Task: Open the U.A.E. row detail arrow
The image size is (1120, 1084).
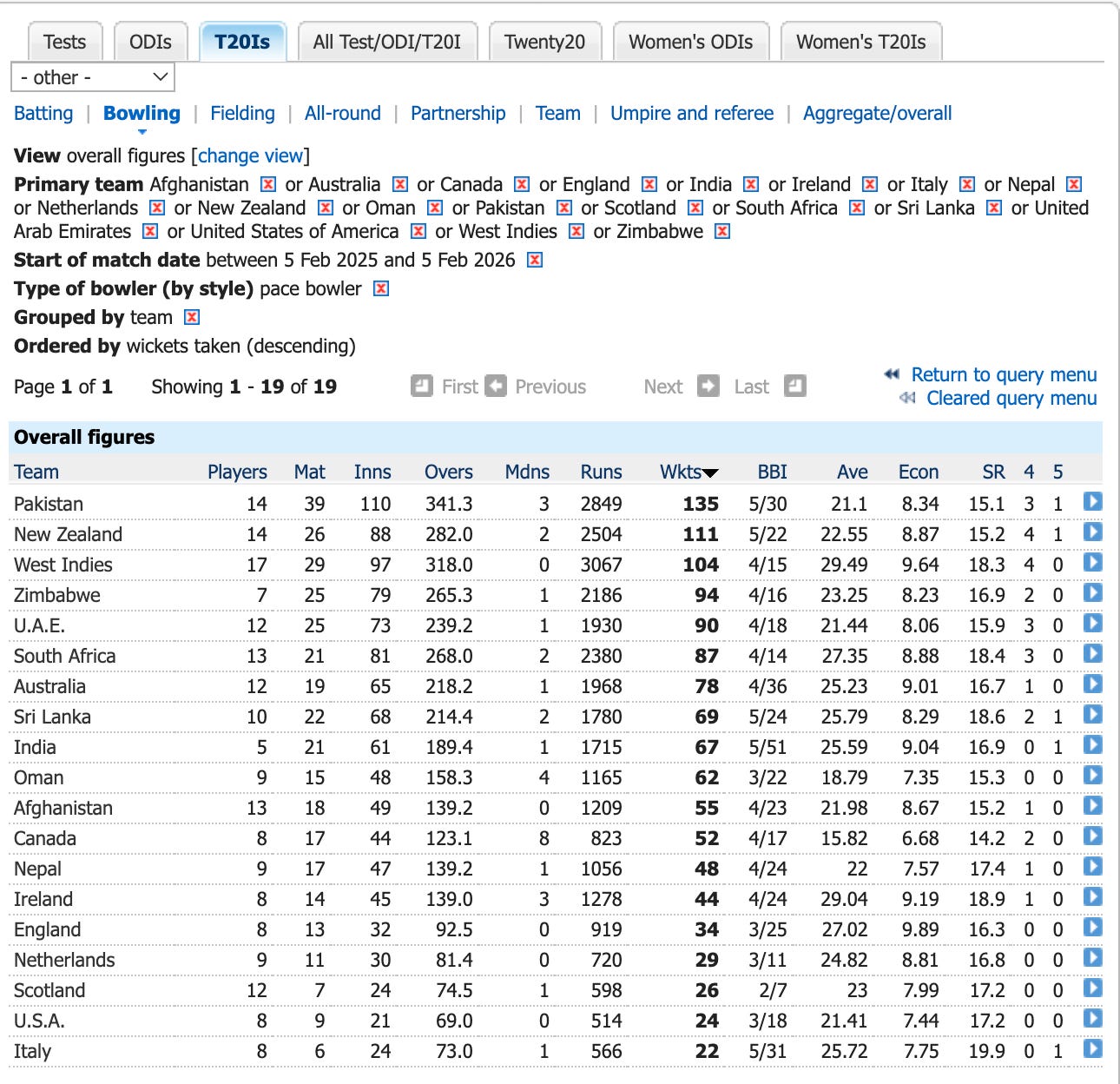Action: point(1093,624)
